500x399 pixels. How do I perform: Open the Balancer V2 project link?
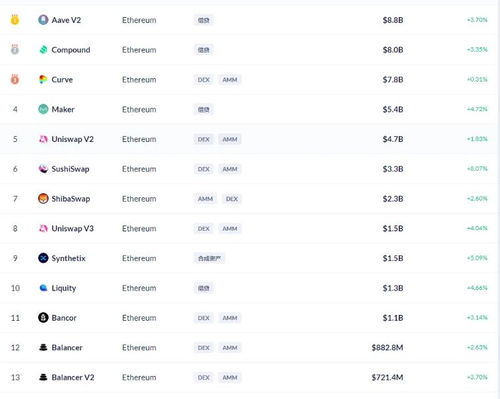pos(73,377)
